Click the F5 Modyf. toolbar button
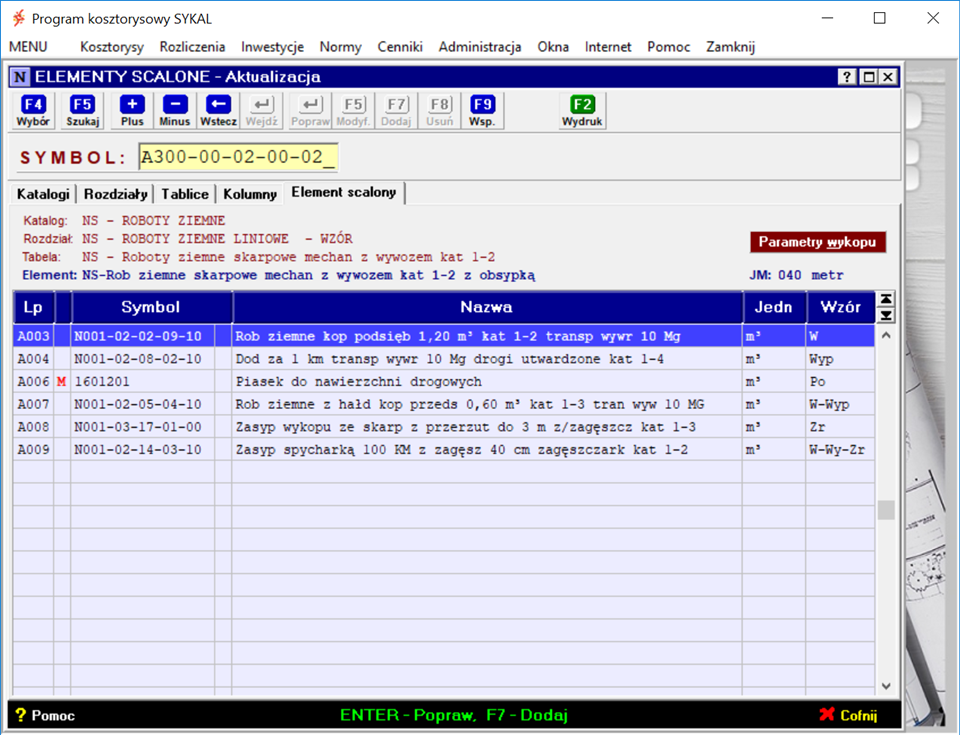Viewport: 960px width, 735px height. click(x=353, y=111)
